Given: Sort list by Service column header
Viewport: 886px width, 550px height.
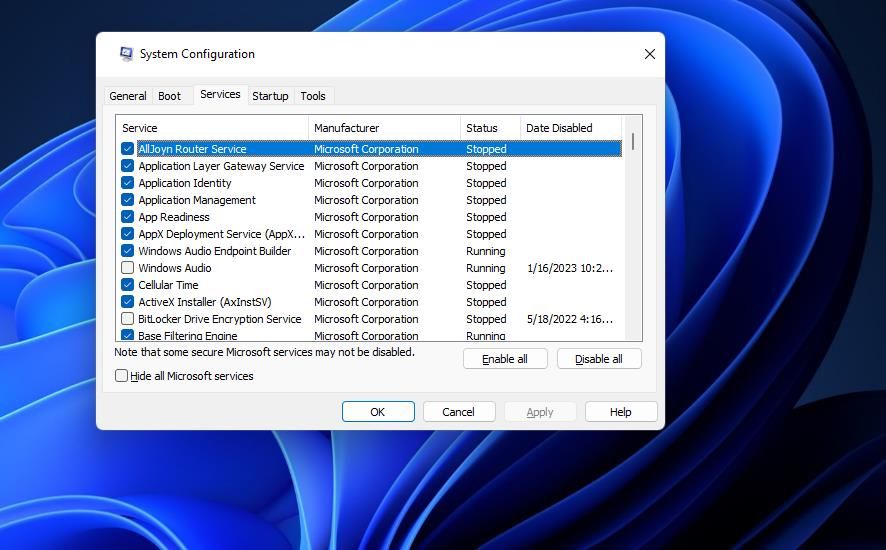Looking at the screenshot, I should pyautogui.click(x=212, y=128).
